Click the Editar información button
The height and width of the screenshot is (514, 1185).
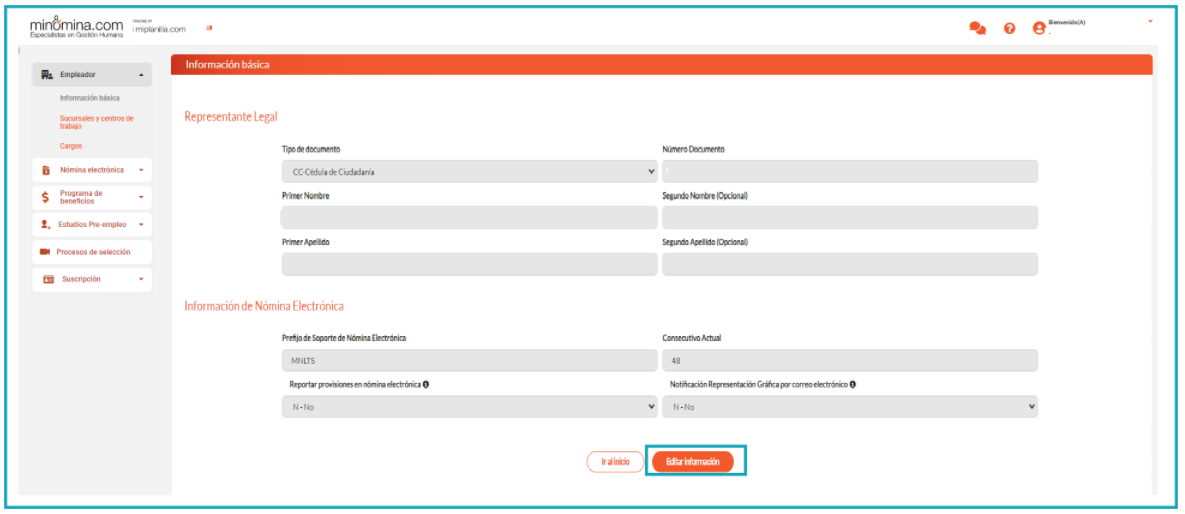692,462
